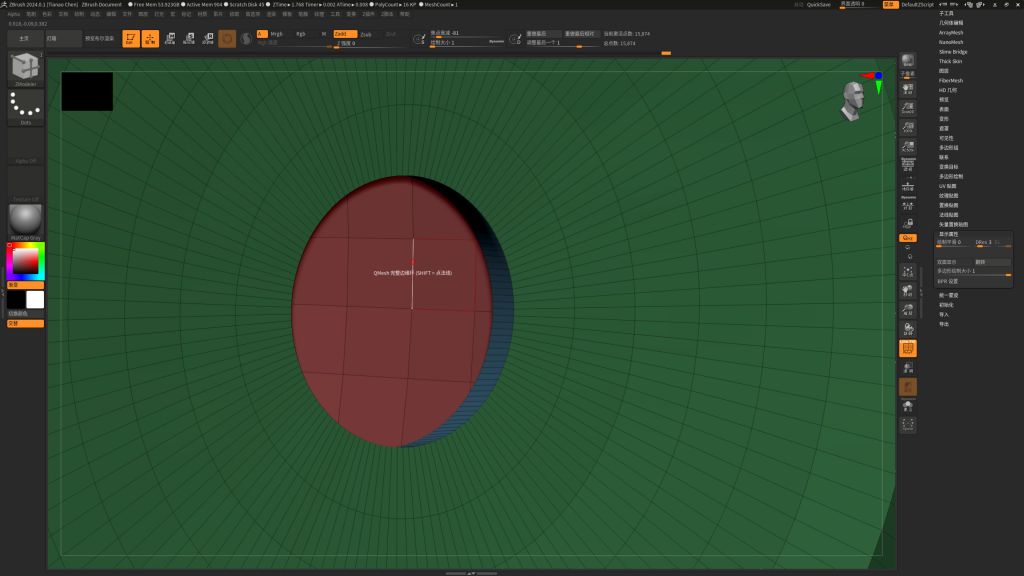Click the BPR render icon on right shelf
1024x576 pixels.
(x=908, y=61)
